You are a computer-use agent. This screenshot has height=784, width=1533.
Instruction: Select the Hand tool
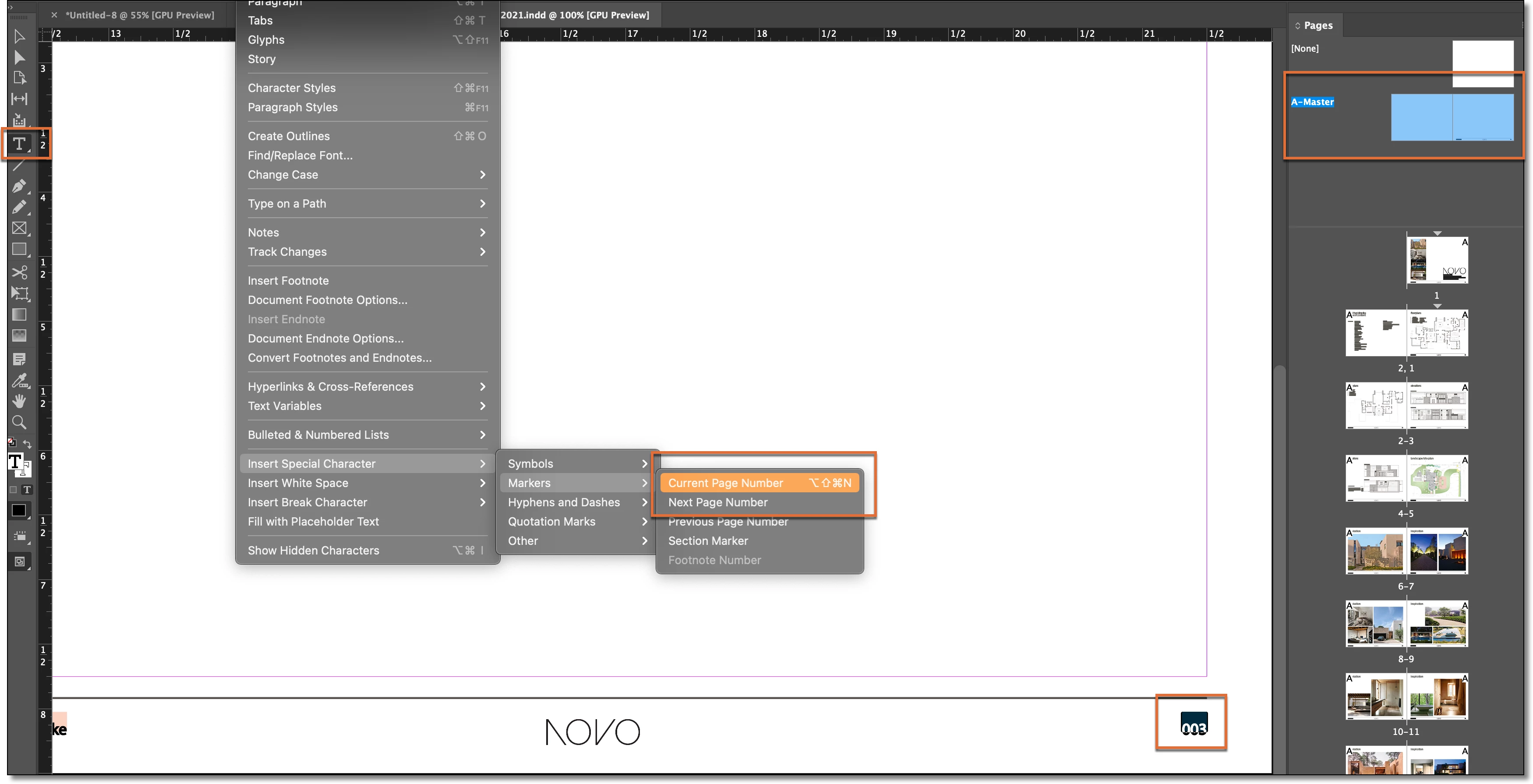click(x=19, y=401)
